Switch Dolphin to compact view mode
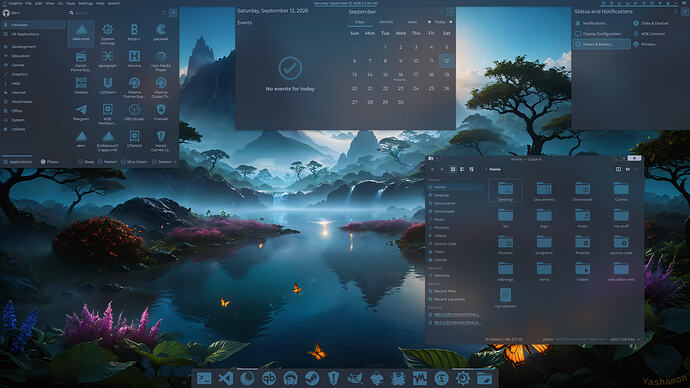The height and width of the screenshot is (388, 690). click(x=462, y=169)
